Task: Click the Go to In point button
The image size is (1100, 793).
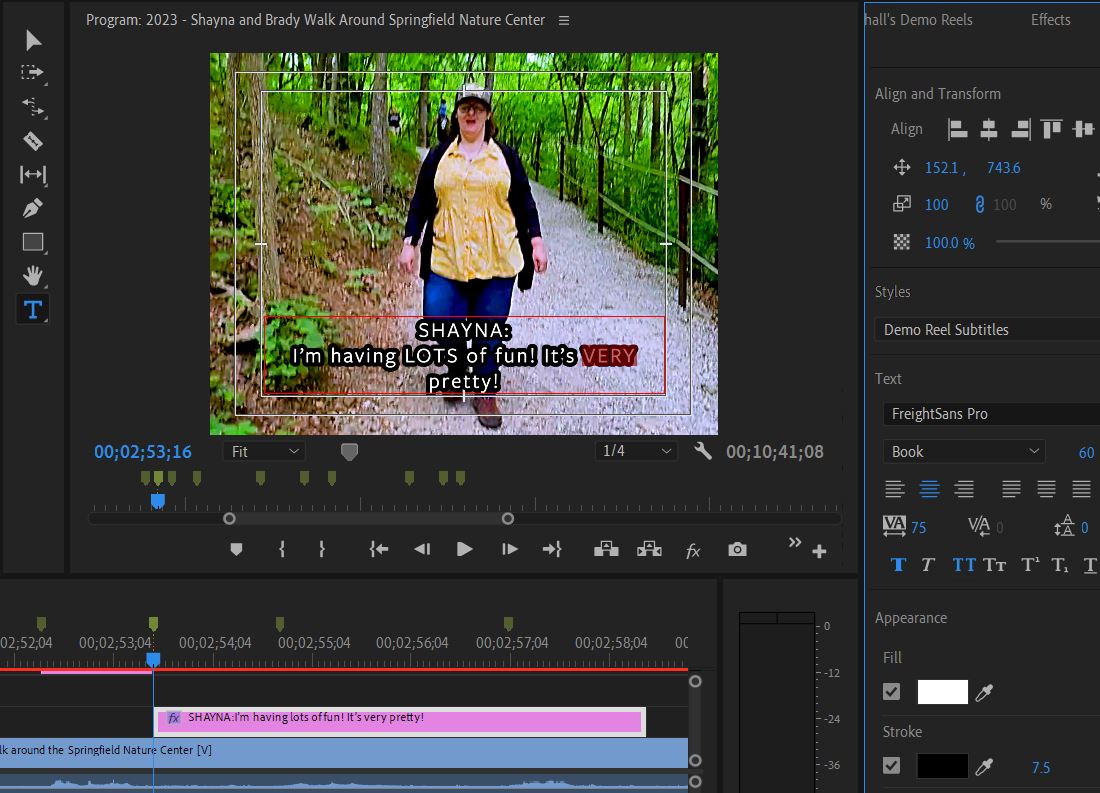Action: pos(379,549)
